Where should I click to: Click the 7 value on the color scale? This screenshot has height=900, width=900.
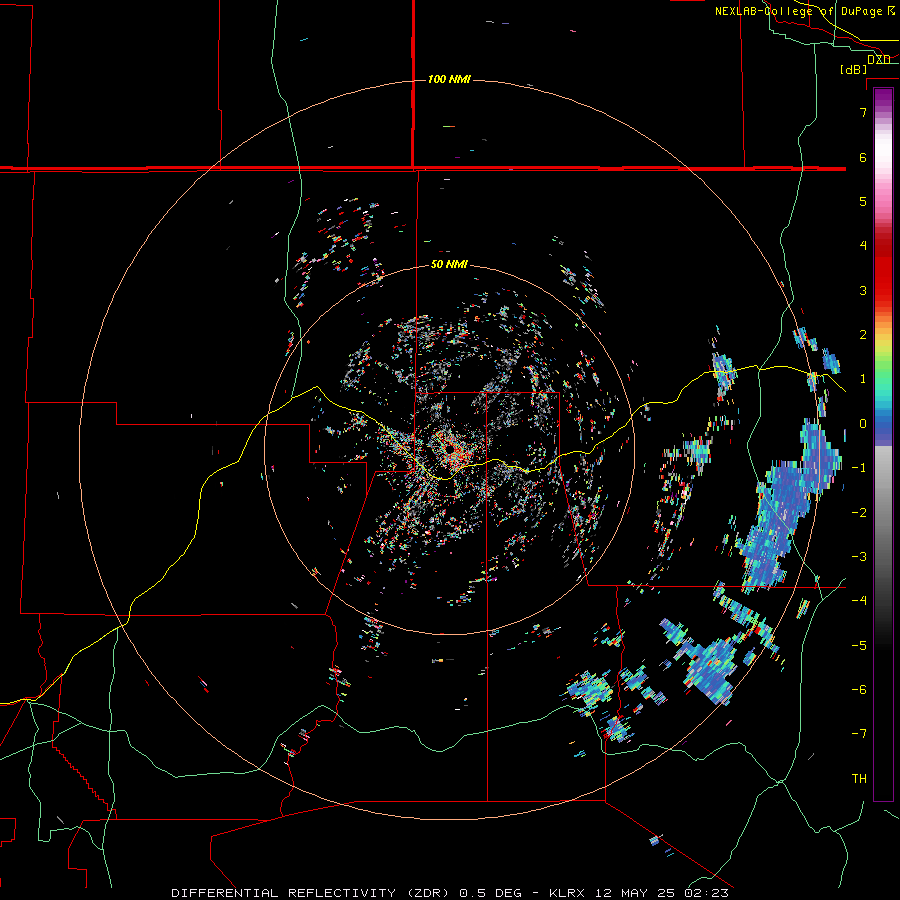(863, 112)
